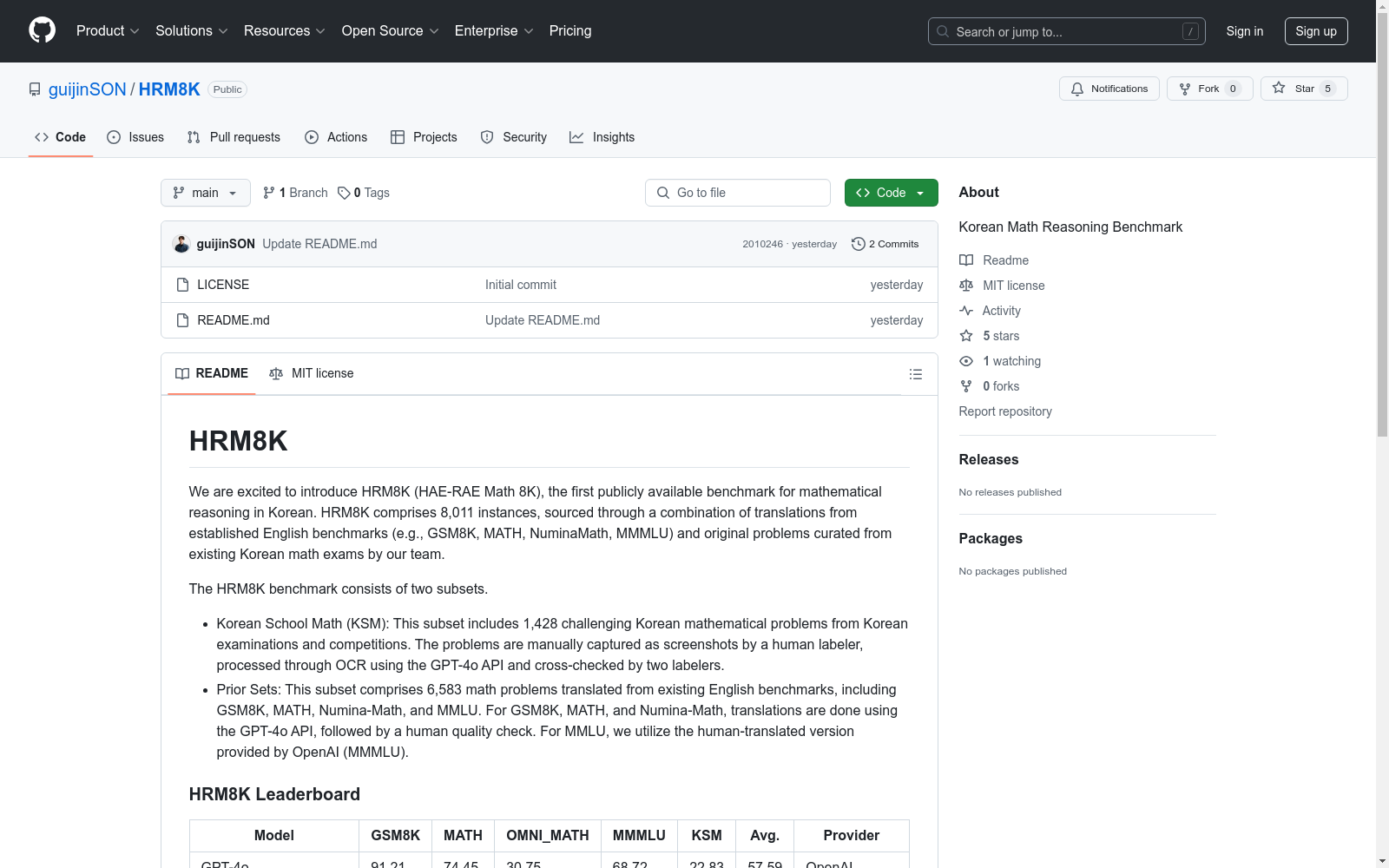Click the scale icon beside MIT license in About
1389x868 pixels.
966,286
